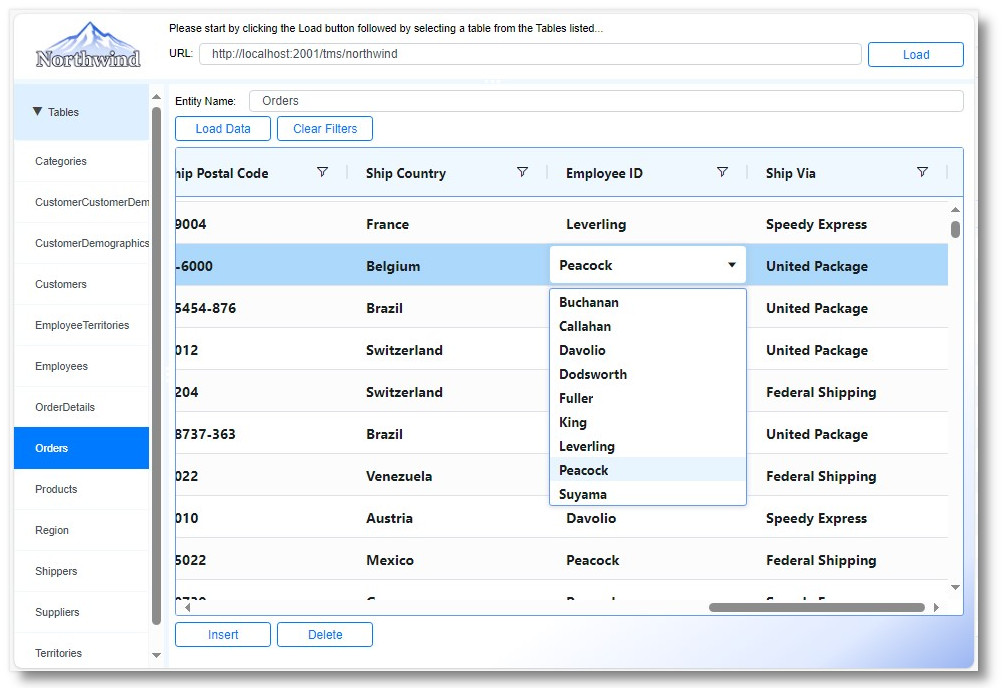
Task: Collapse the Tables section in the sidebar
Action: point(55,112)
